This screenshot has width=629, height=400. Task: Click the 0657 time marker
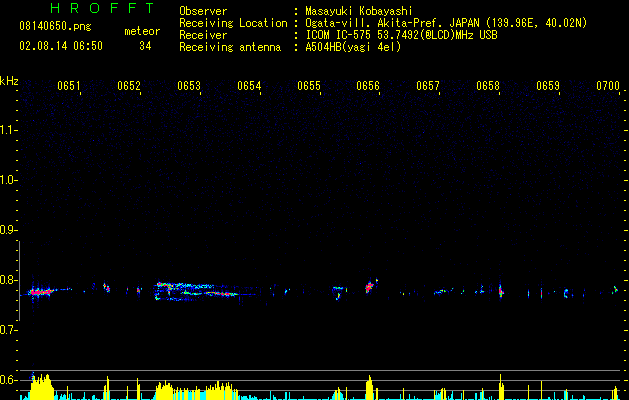pos(428,85)
